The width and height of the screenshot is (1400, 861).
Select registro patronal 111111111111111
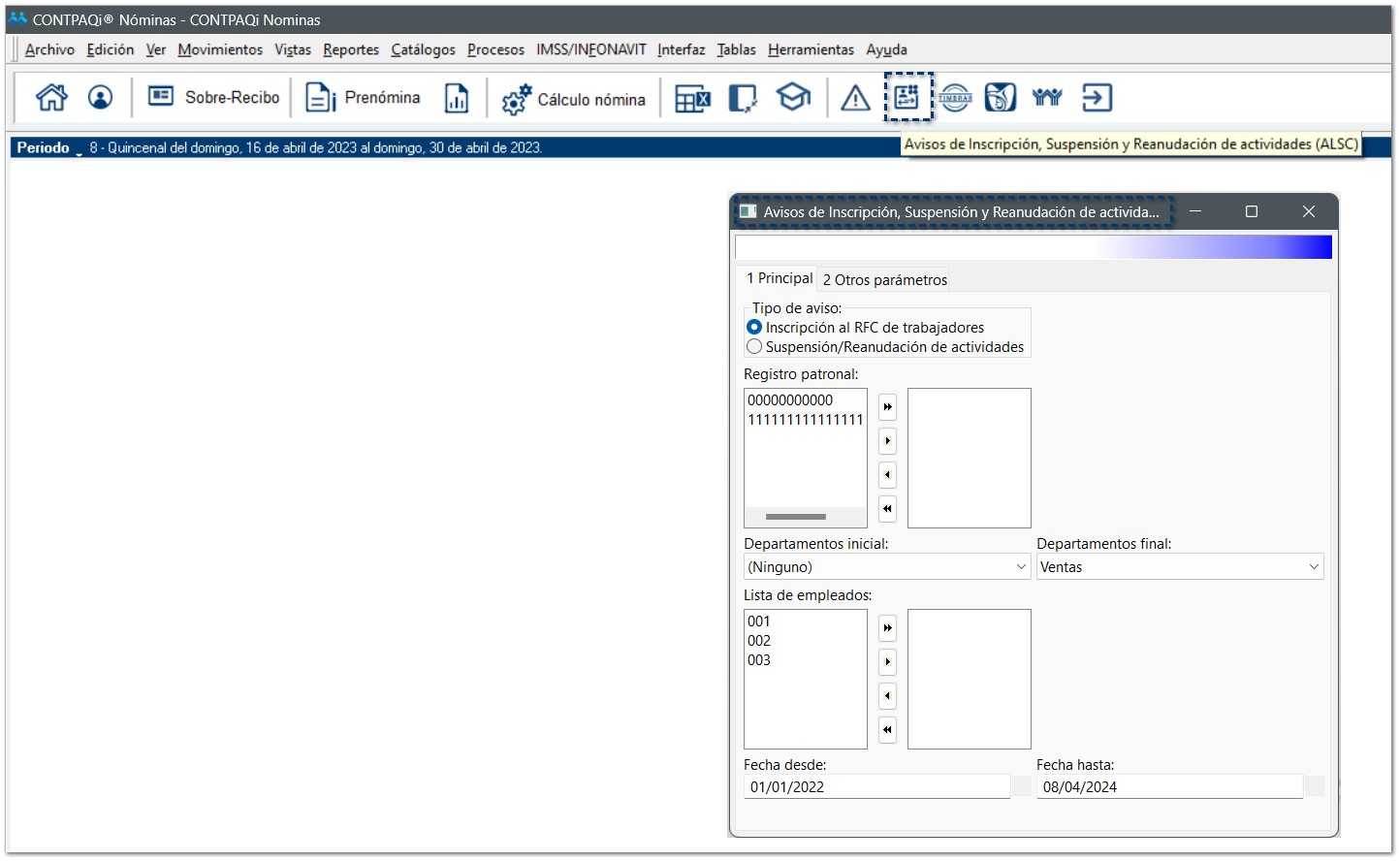coord(806,419)
